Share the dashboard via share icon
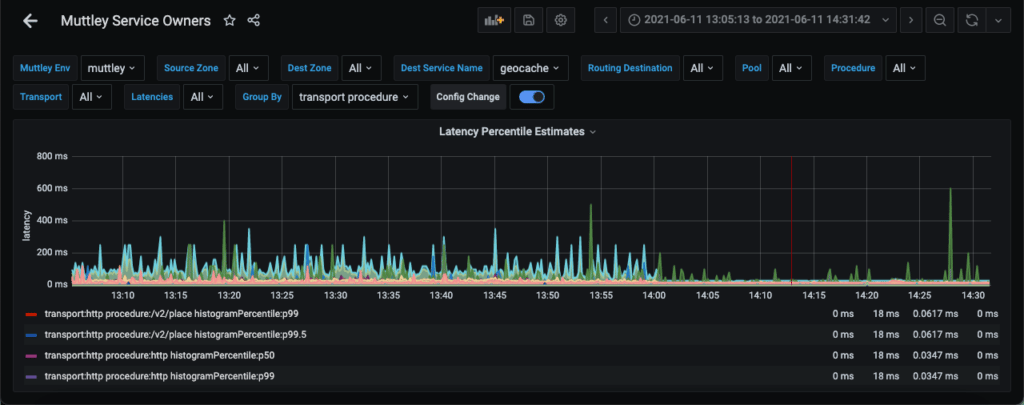Viewport: 1024px width, 405px height. pos(254,20)
